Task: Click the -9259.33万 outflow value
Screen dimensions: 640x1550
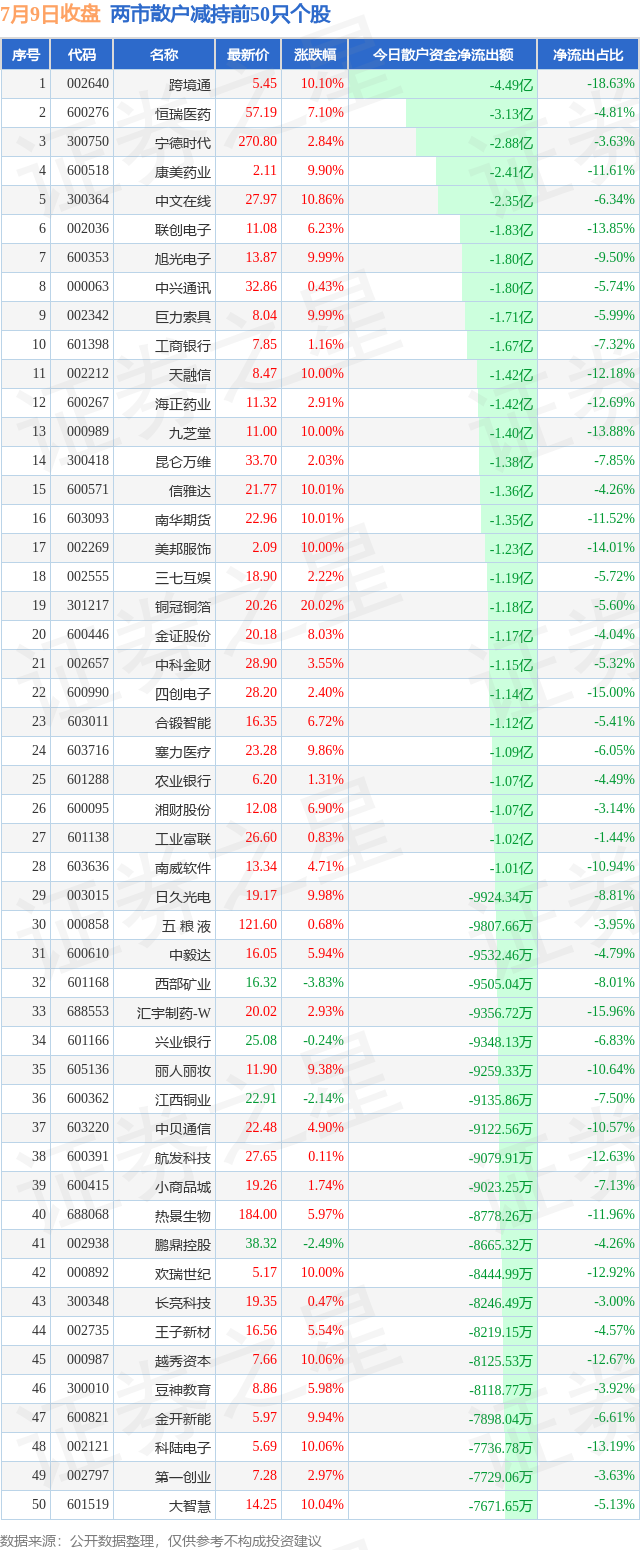Action: click(500, 1070)
